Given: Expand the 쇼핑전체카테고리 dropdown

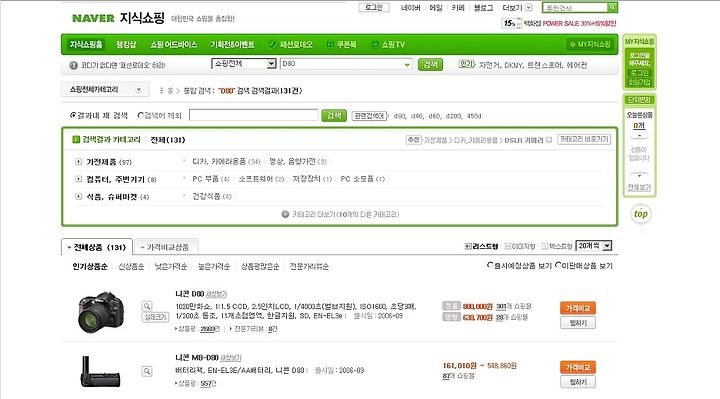Looking at the screenshot, I should [105, 90].
